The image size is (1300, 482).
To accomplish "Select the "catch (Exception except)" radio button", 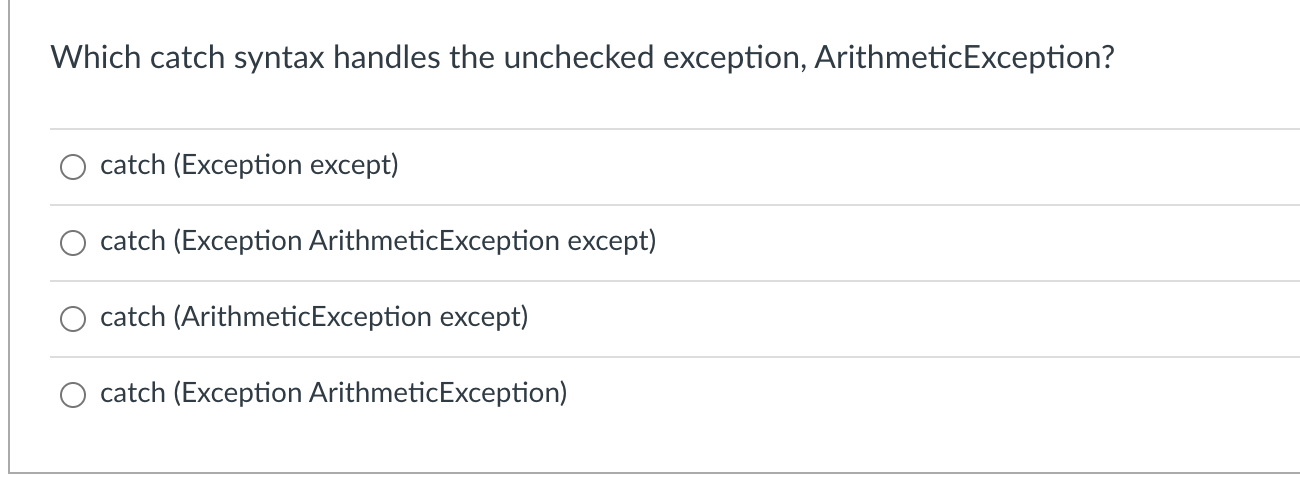I will click(x=74, y=168).
